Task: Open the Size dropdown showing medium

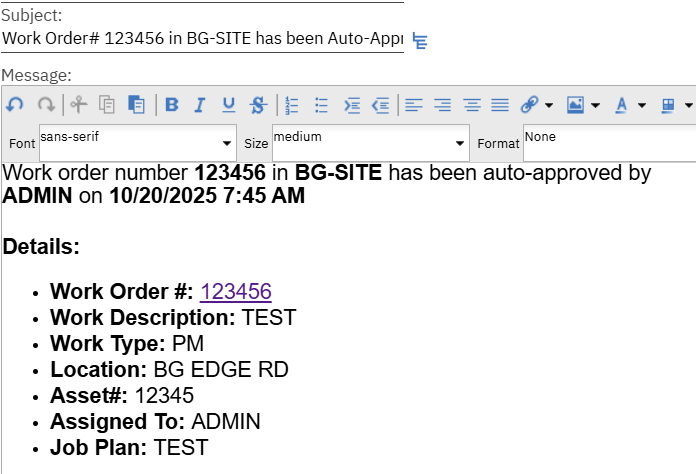Action: click(370, 143)
